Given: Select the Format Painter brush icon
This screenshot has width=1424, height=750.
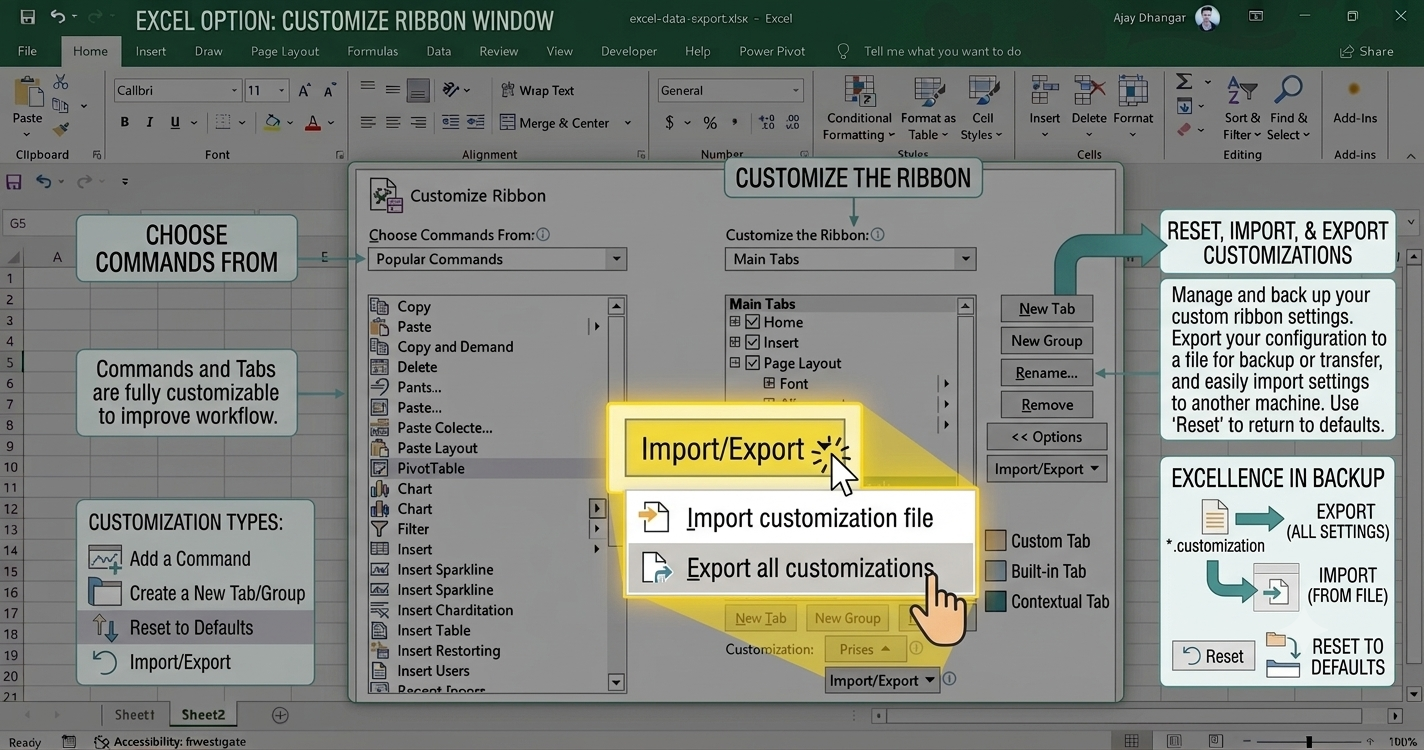Looking at the screenshot, I should point(61,129).
